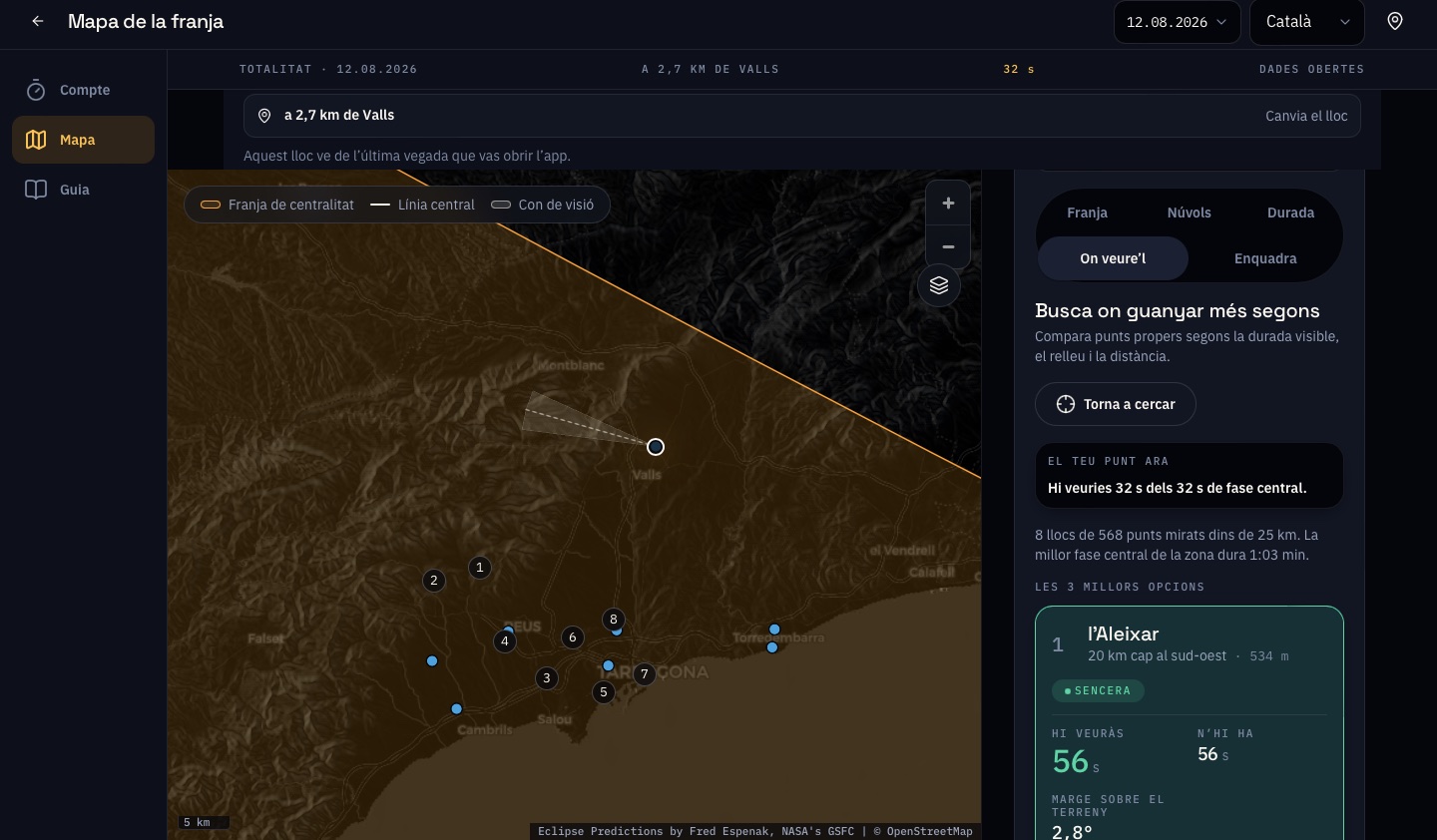The image size is (1437, 840).
Task: Open the l'Aleixar option card title
Action: [x=1124, y=633]
